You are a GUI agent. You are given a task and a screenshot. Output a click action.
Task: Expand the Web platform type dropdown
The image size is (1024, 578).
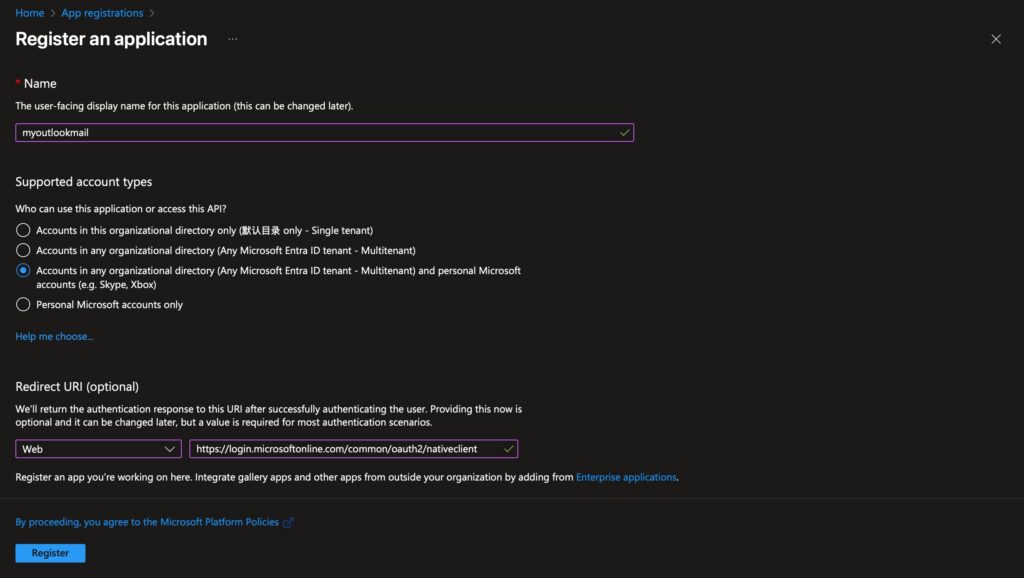pyautogui.click(x=98, y=449)
